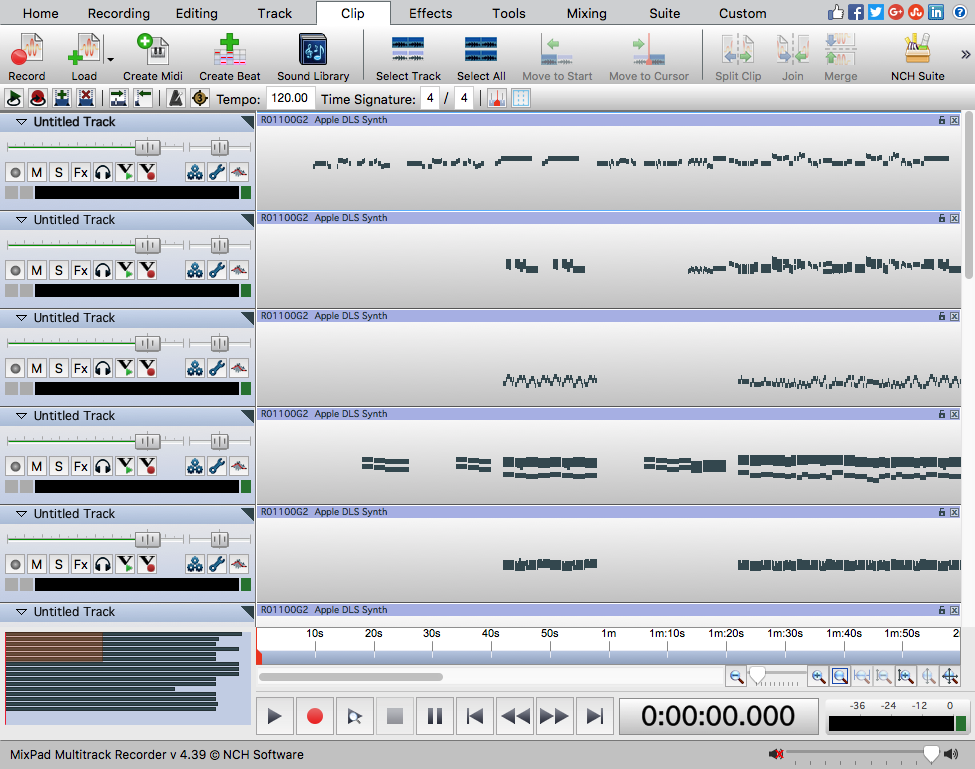Solo the second track with S
The width and height of the screenshot is (975, 769).
tap(58, 270)
